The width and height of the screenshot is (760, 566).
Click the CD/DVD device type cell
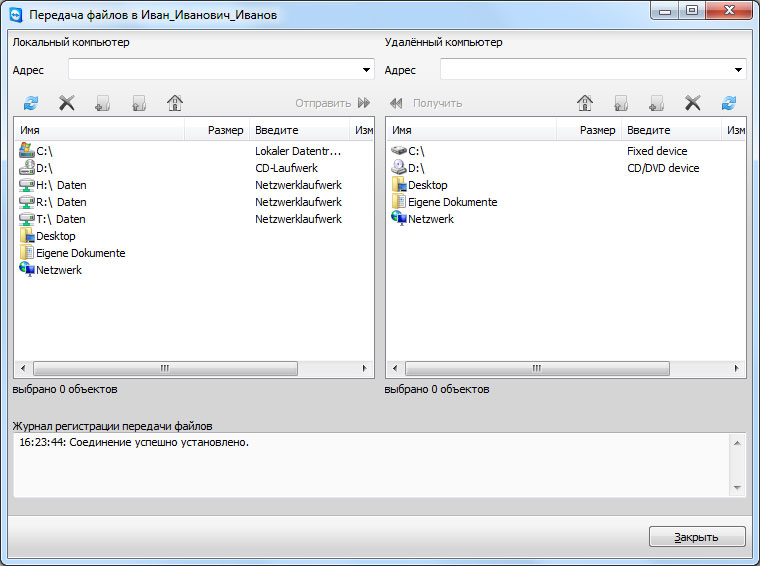[663, 168]
